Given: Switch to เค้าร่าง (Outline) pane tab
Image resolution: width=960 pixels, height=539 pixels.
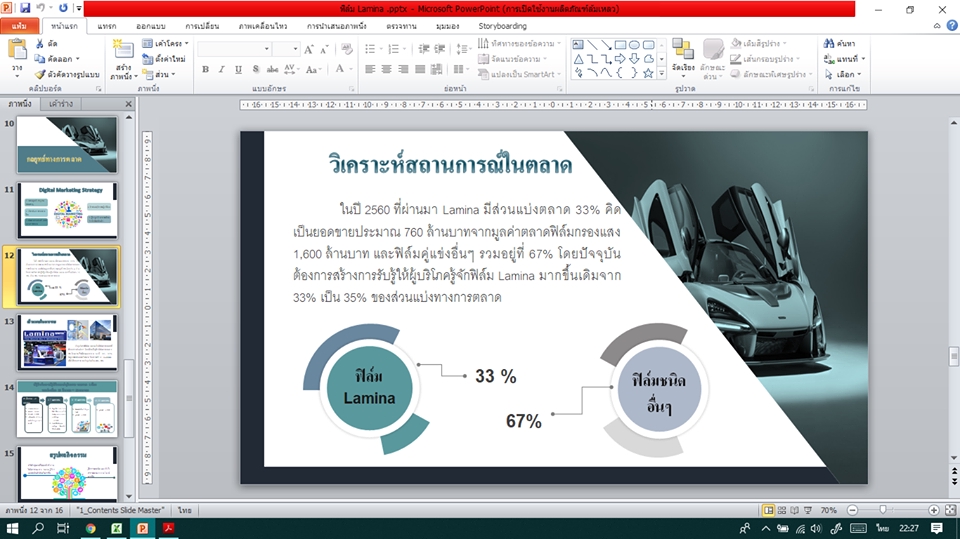Looking at the screenshot, I should tap(61, 104).
